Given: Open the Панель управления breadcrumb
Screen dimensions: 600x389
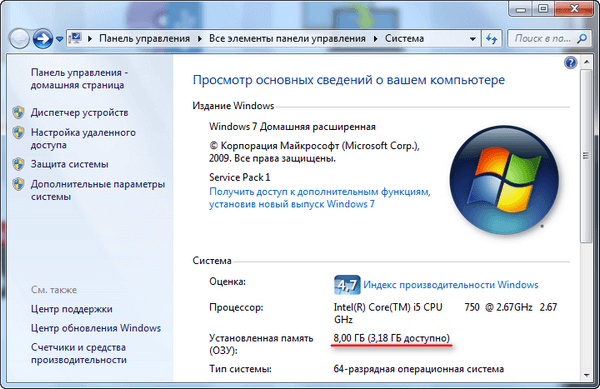Looking at the screenshot, I should (145, 39).
